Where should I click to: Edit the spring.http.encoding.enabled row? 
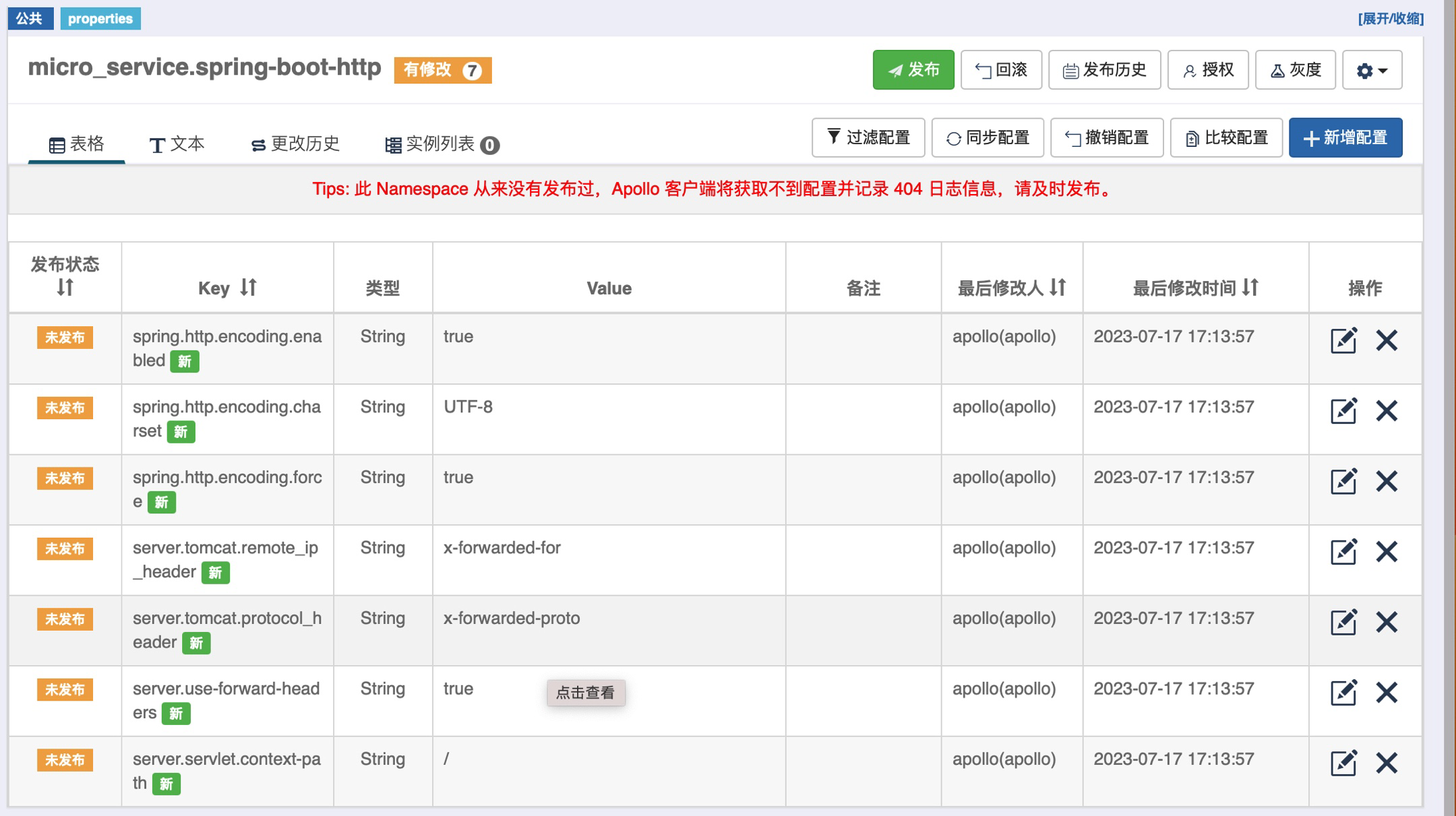[1343, 340]
